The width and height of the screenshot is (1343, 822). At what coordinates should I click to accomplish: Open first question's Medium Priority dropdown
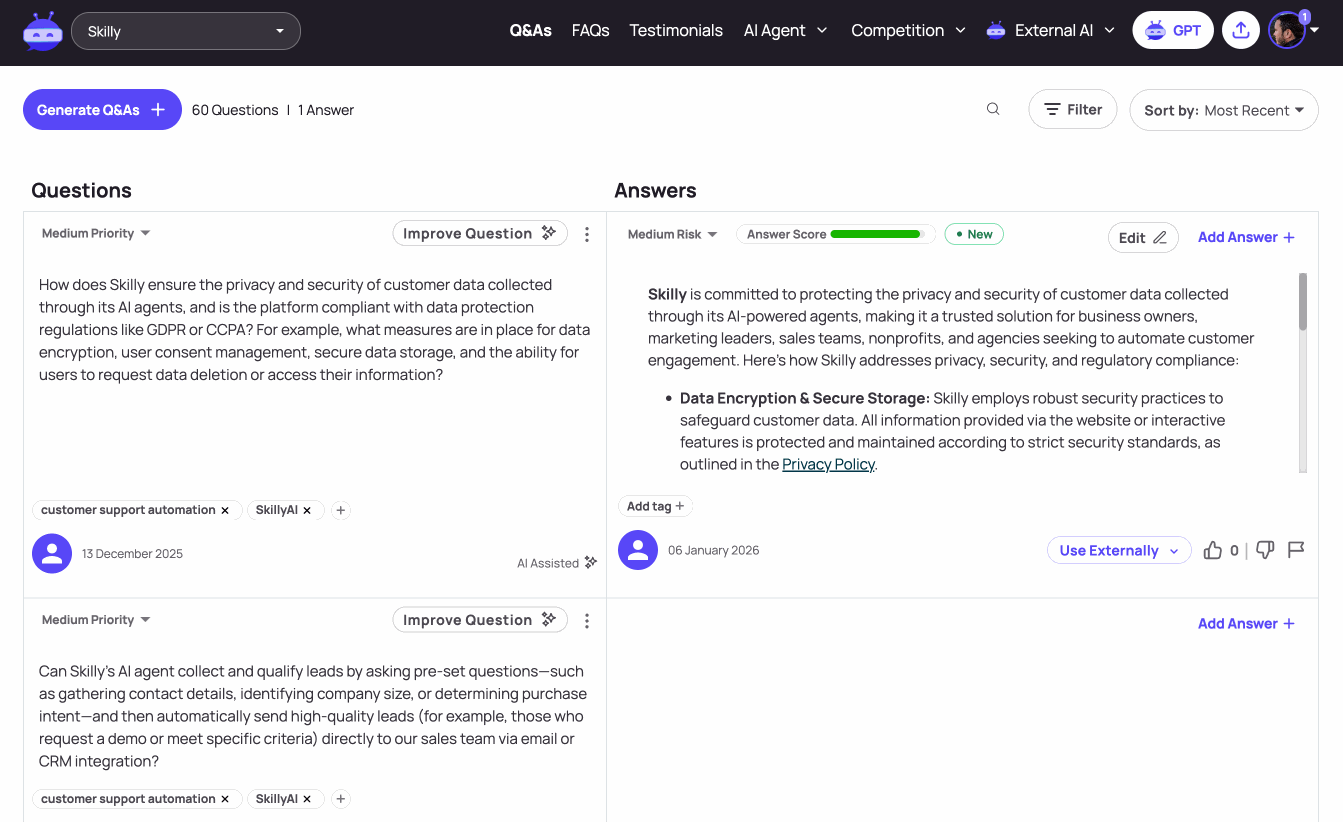click(x=96, y=233)
